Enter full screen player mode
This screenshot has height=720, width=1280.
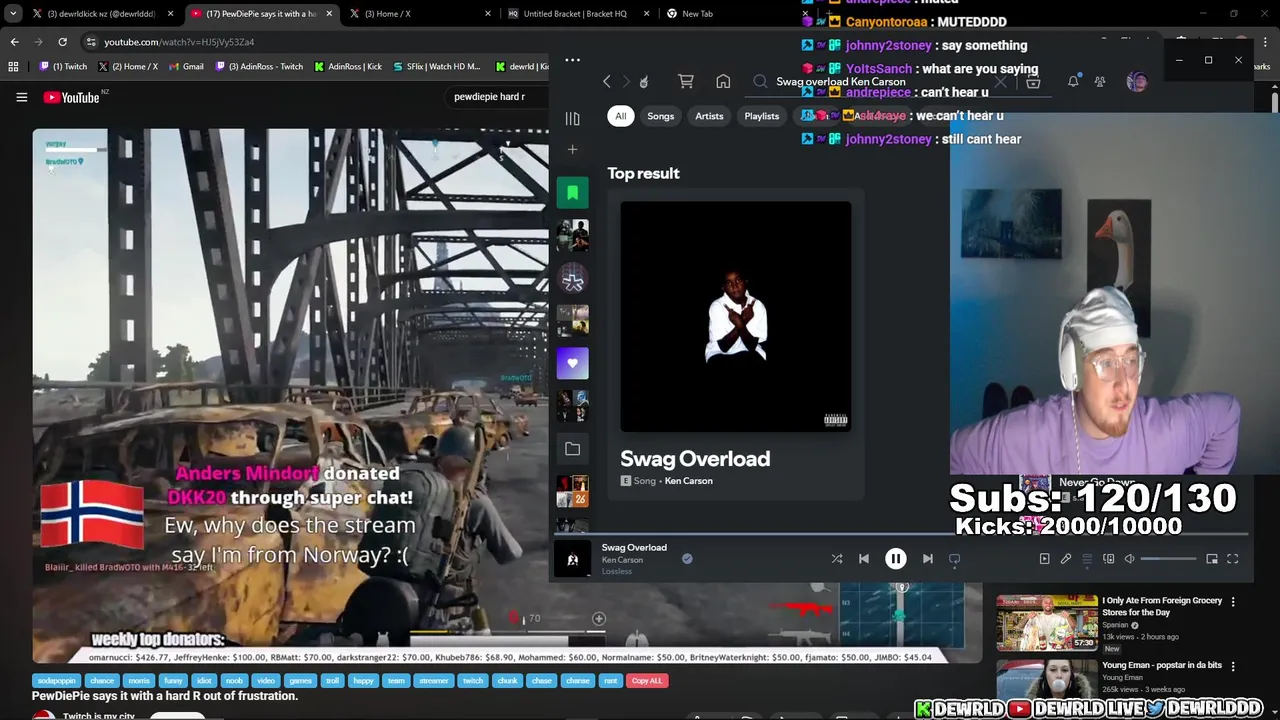[1233, 559]
